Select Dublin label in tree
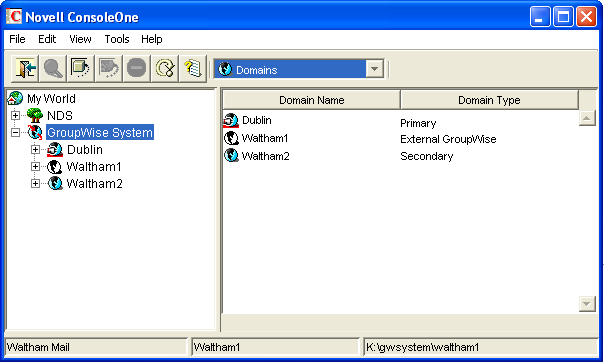This screenshot has height=362, width=604. point(85,149)
